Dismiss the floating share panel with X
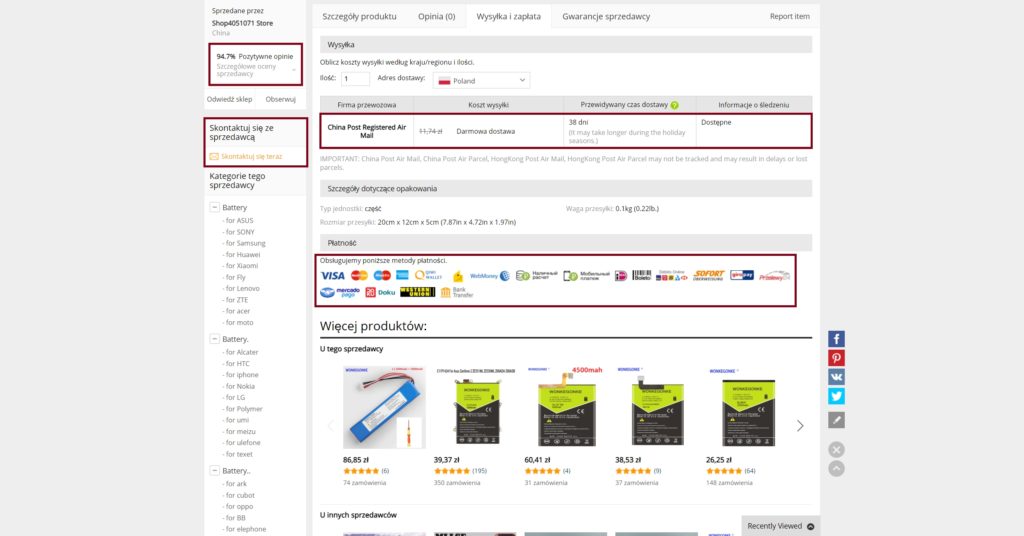This screenshot has height=536, width=1024. [836, 450]
